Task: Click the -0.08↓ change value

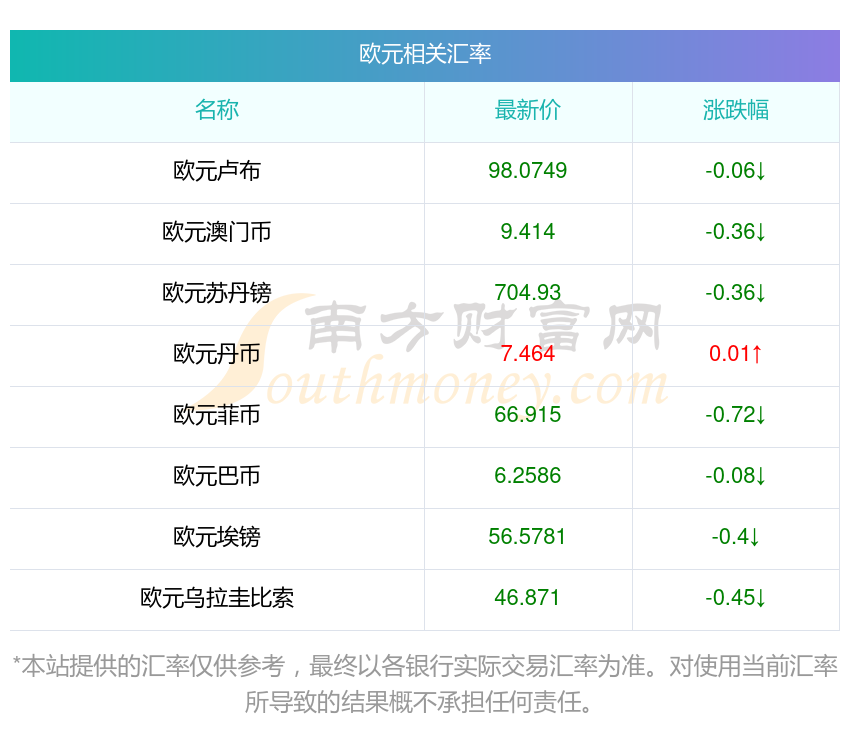Action: point(735,476)
